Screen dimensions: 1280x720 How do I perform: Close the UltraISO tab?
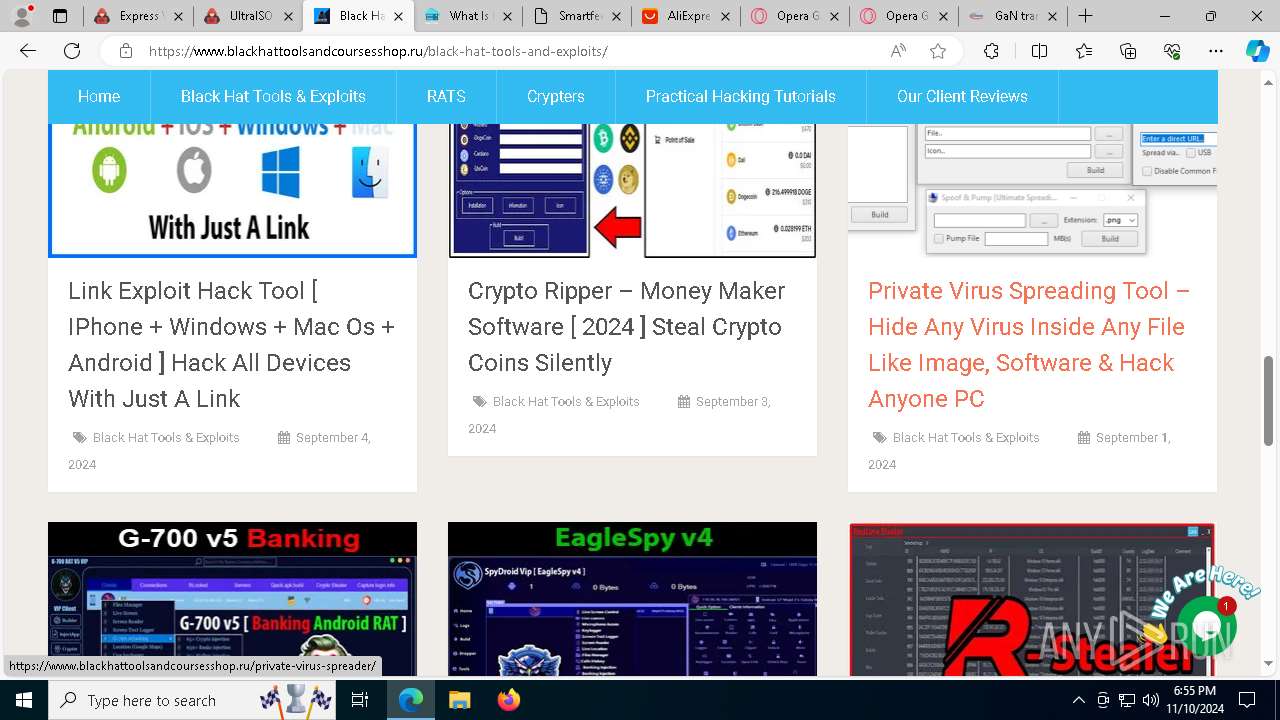point(286,16)
